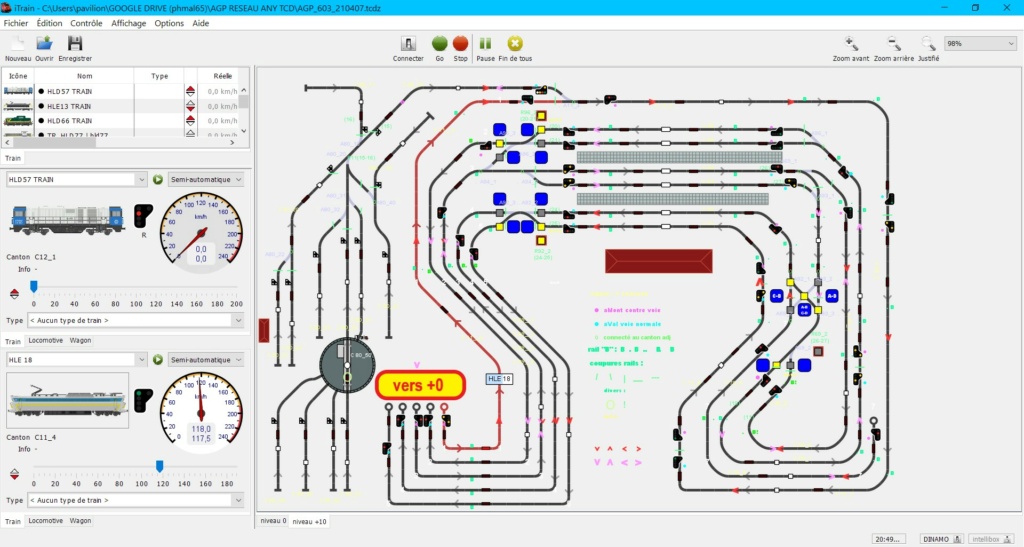Open the Fichier menu
The width and height of the screenshot is (1024, 547).
pos(16,23)
